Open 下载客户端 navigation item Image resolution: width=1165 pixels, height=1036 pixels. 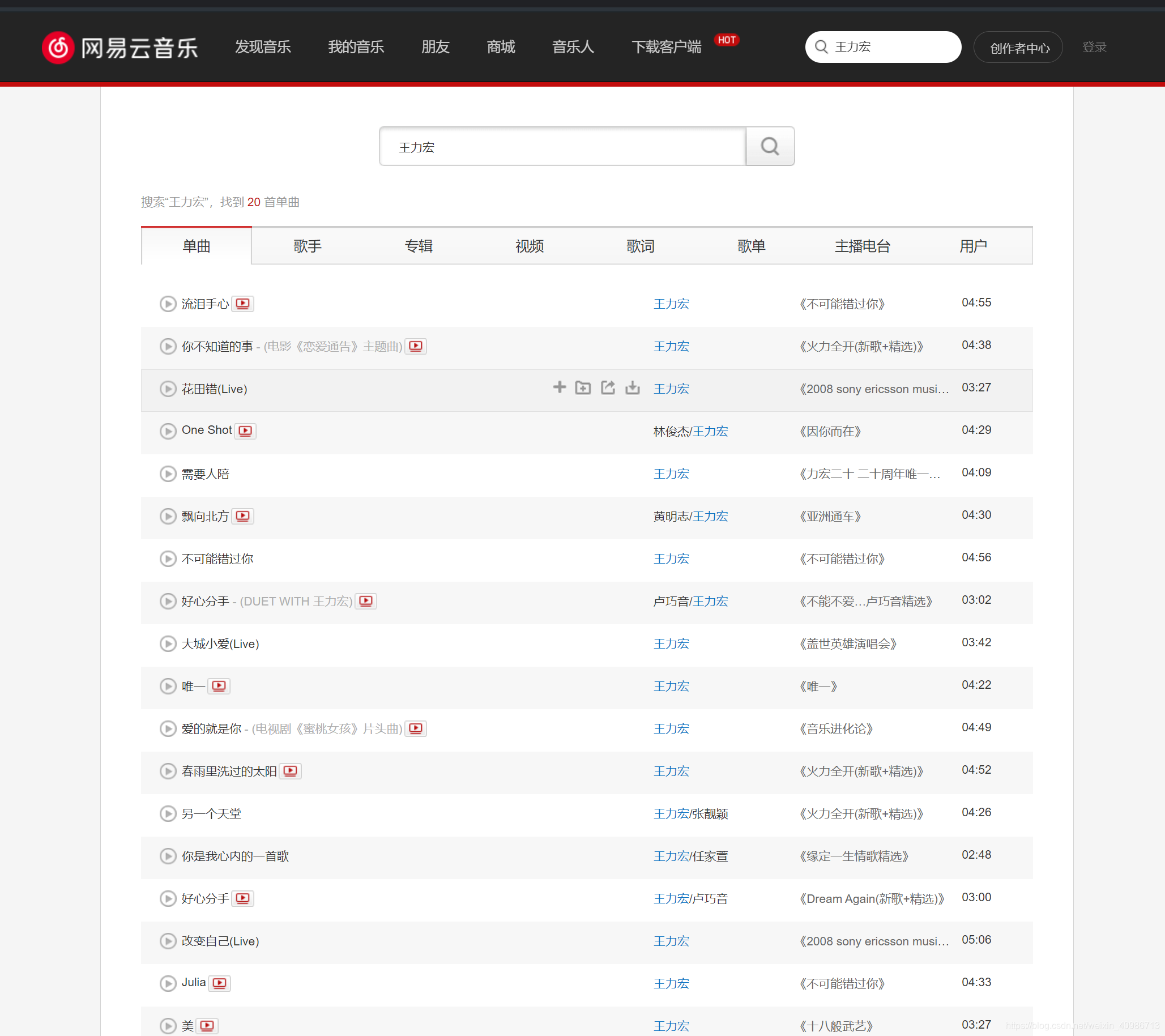(x=665, y=47)
